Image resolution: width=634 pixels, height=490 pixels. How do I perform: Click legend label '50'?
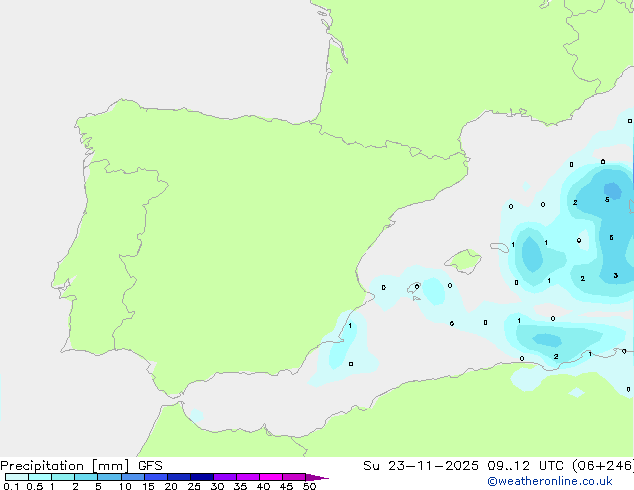click(309, 486)
